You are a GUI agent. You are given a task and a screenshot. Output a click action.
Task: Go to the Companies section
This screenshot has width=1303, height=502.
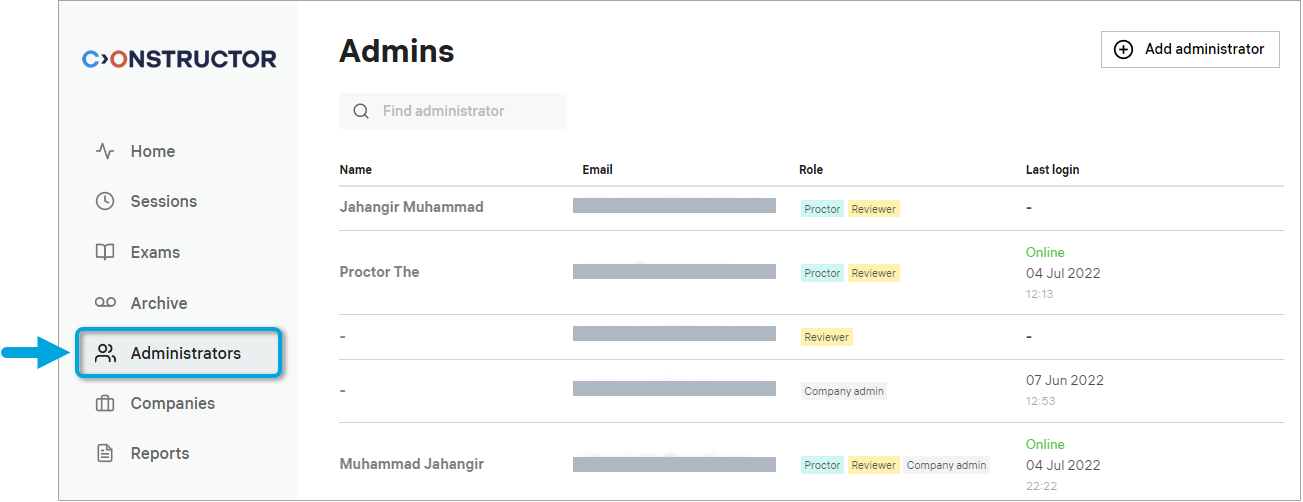coord(172,404)
